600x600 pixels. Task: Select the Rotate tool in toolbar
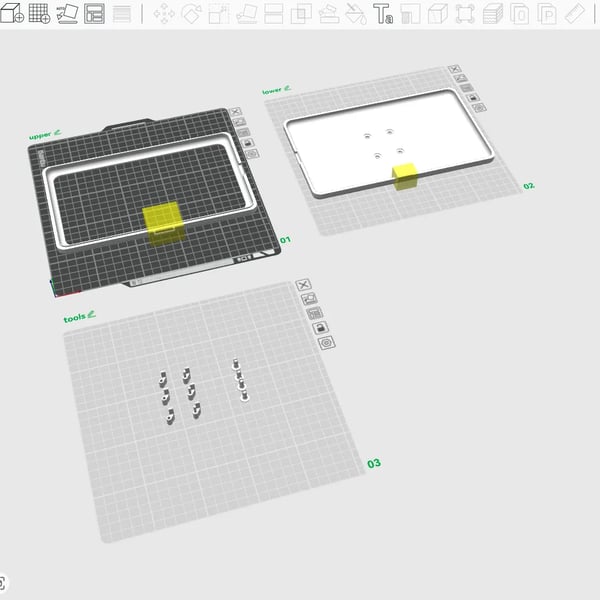click(192, 14)
